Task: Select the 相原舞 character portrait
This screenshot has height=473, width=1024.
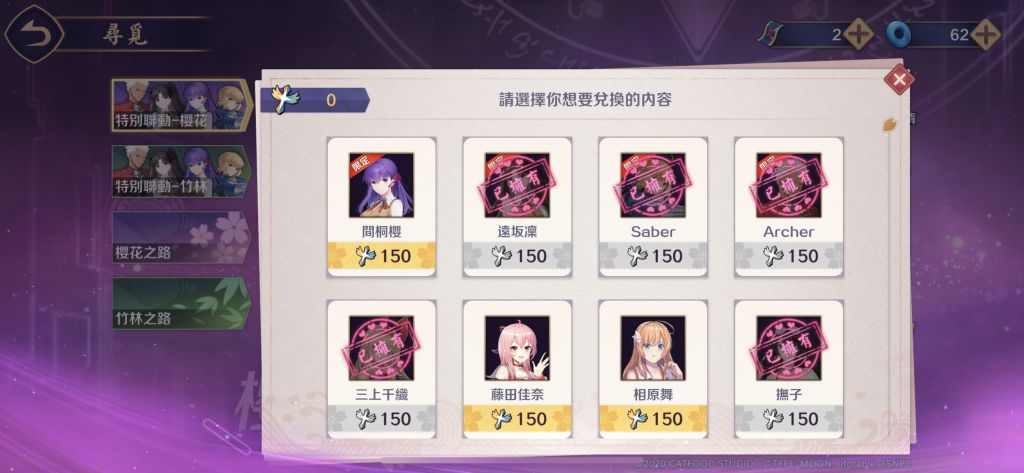Action: pos(653,348)
